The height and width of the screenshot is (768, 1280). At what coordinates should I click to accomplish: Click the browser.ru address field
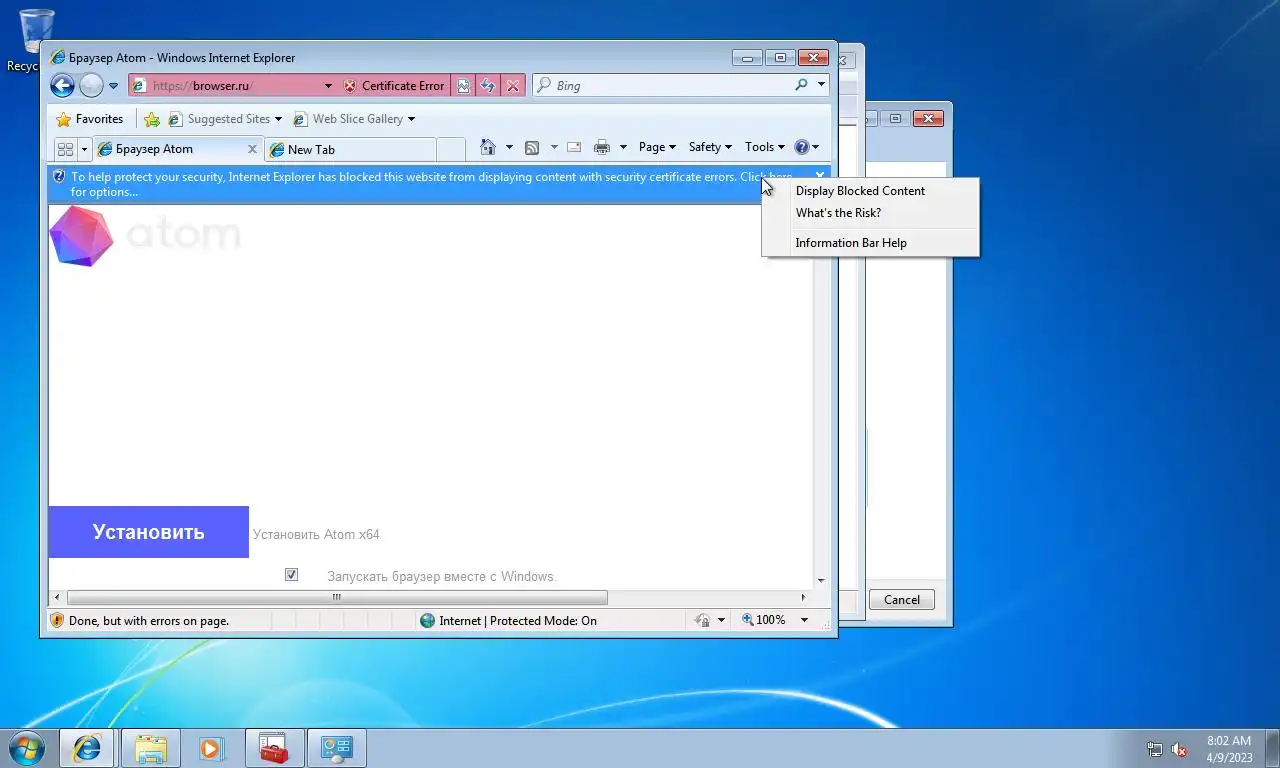(x=236, y=86)
